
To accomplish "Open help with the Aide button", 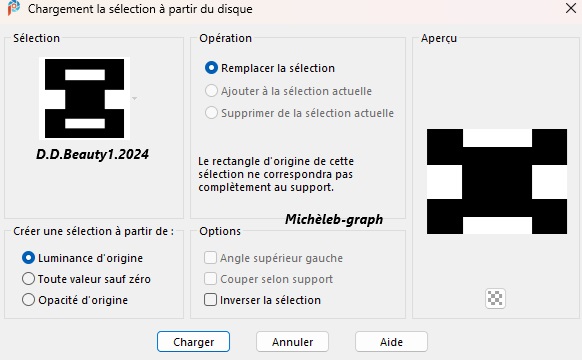I will tap(391, 341).
